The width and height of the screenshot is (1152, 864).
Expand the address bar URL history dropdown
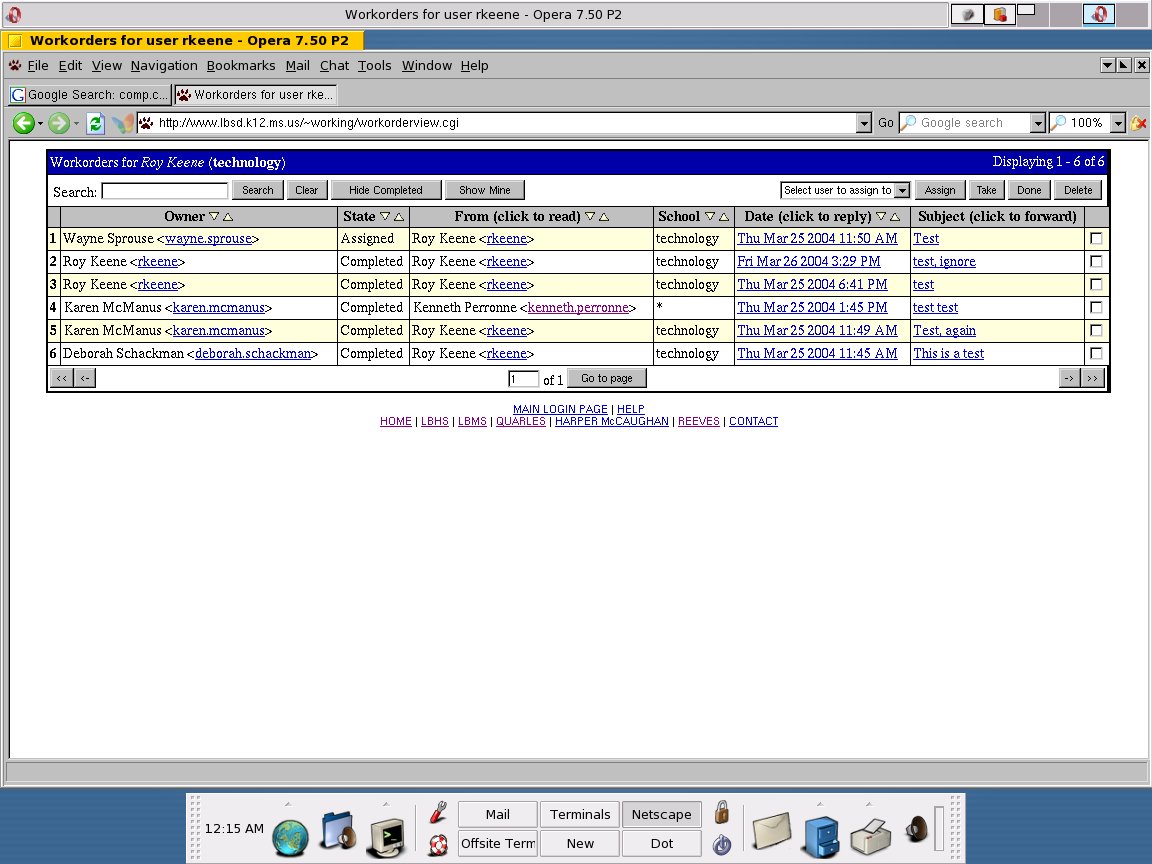click(864, 123)
